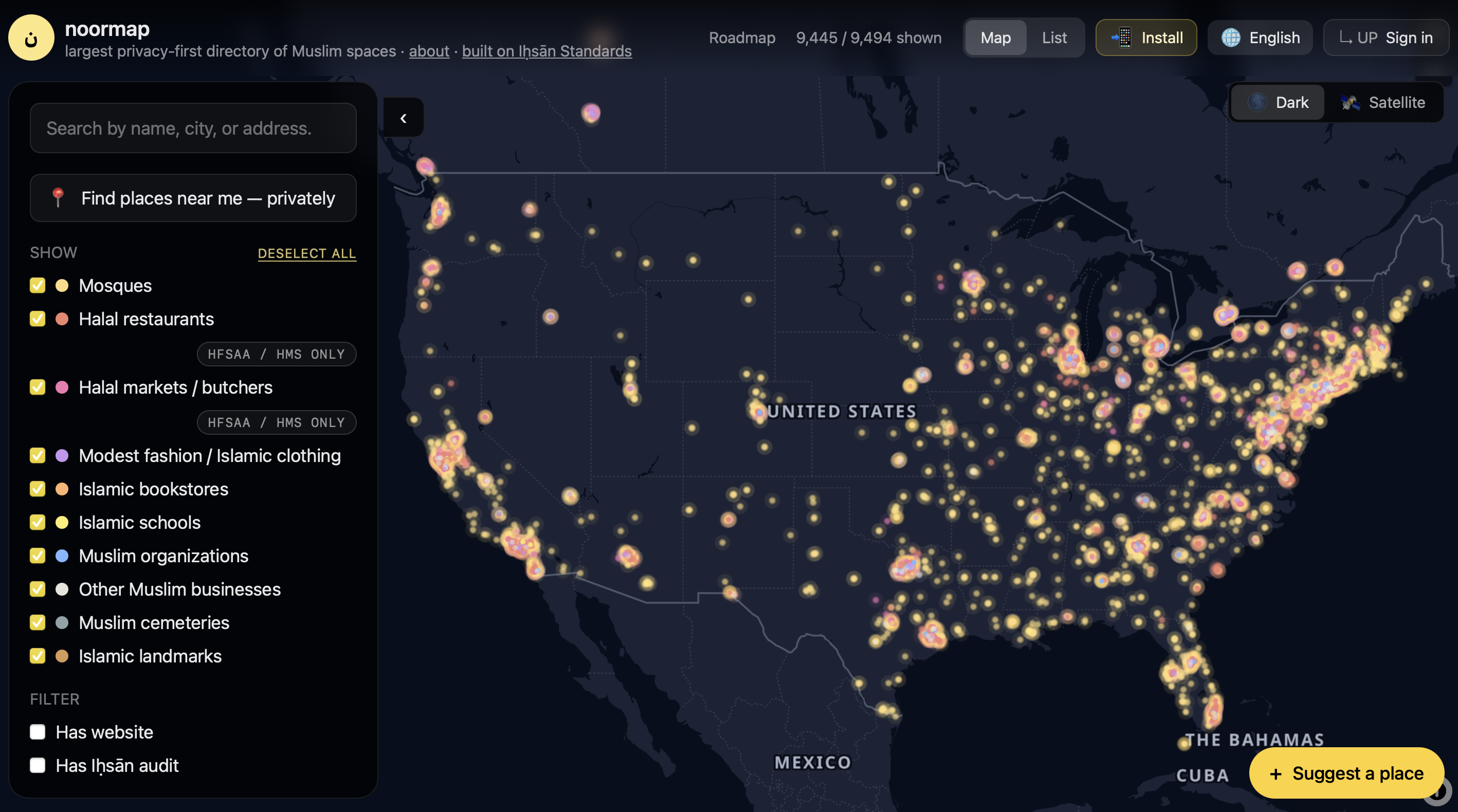Click the grey Muslim cemeteries color dot

(x=62, y=622)
